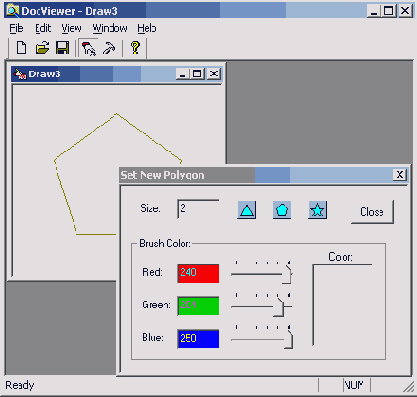Viewport: 417px width, 397px height.
Task: Click the blue color value box
Action: click(x=198, y=339)
